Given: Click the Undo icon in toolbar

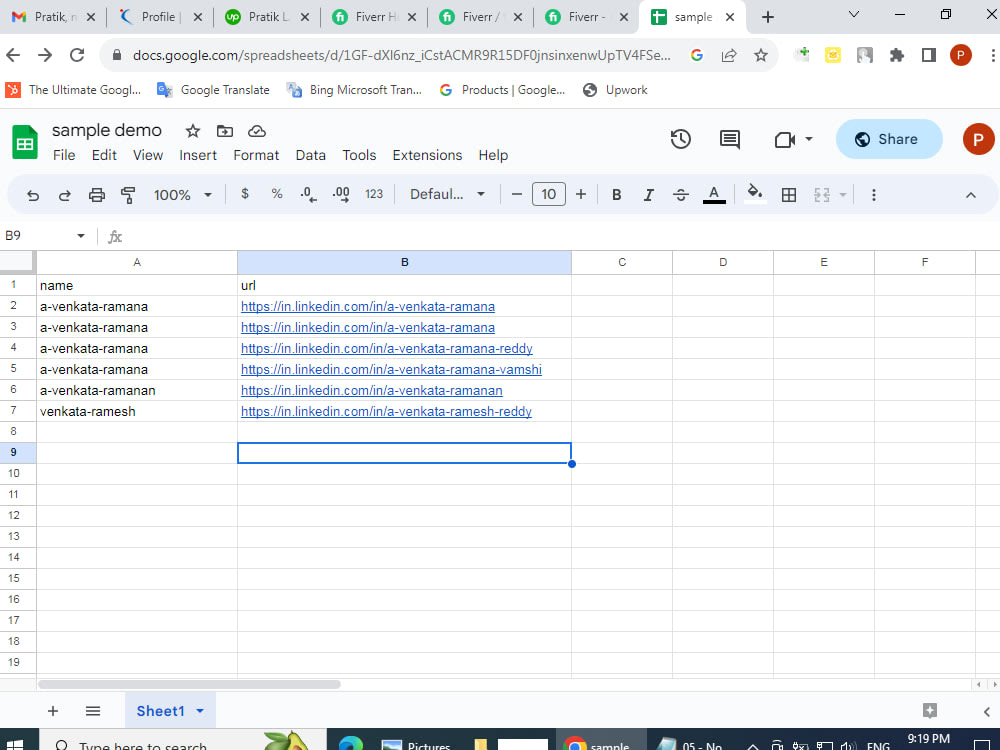Looking at the screenshot, I should tap(33, 195).
